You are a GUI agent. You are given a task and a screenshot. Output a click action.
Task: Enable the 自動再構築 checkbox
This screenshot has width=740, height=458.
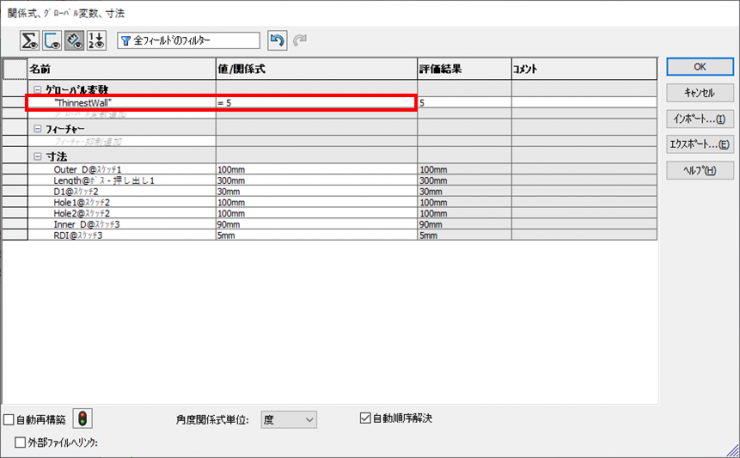(x=9, y=420)
